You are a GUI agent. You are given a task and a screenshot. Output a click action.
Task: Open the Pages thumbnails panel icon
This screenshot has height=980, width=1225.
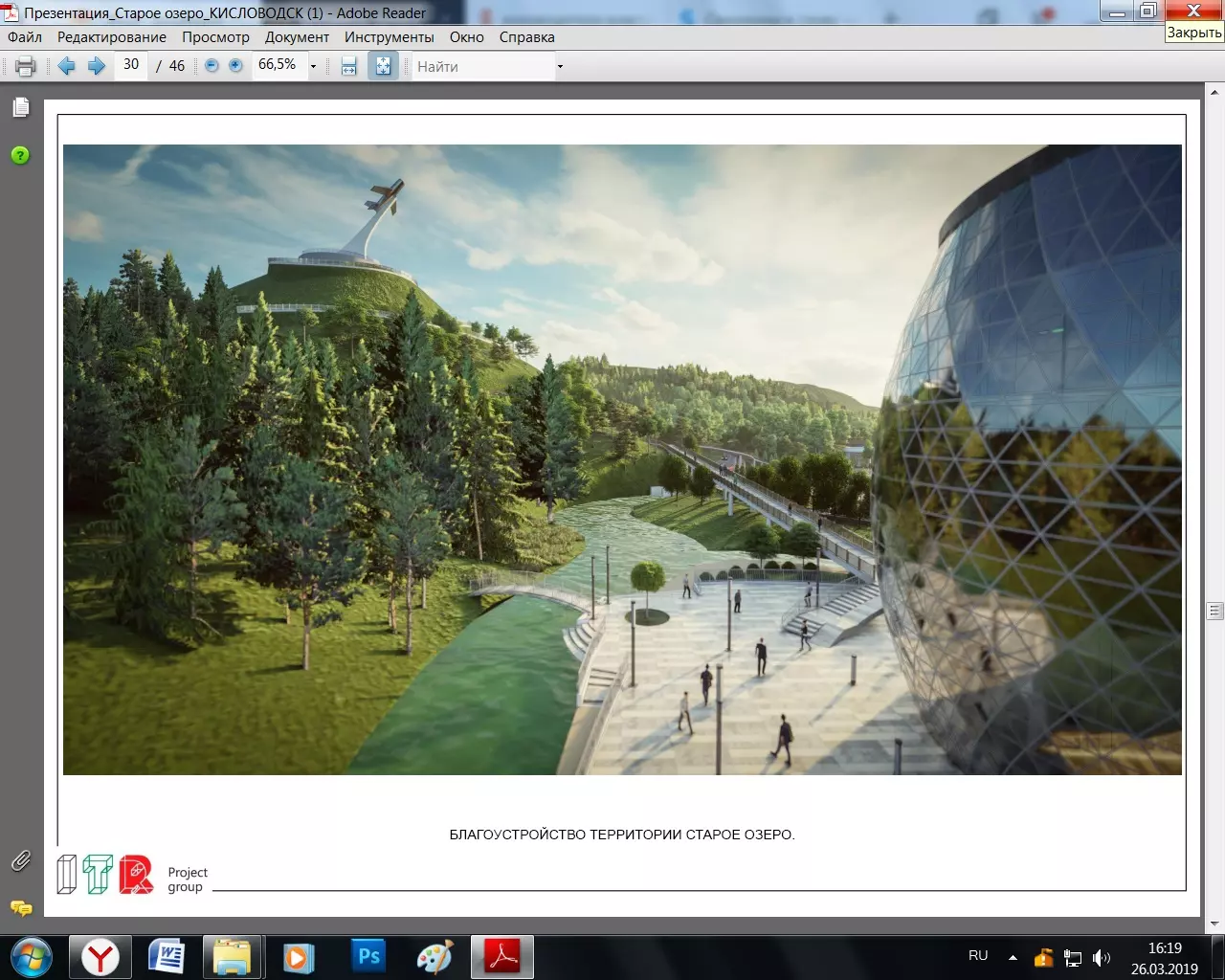click(x=20, y=108)
